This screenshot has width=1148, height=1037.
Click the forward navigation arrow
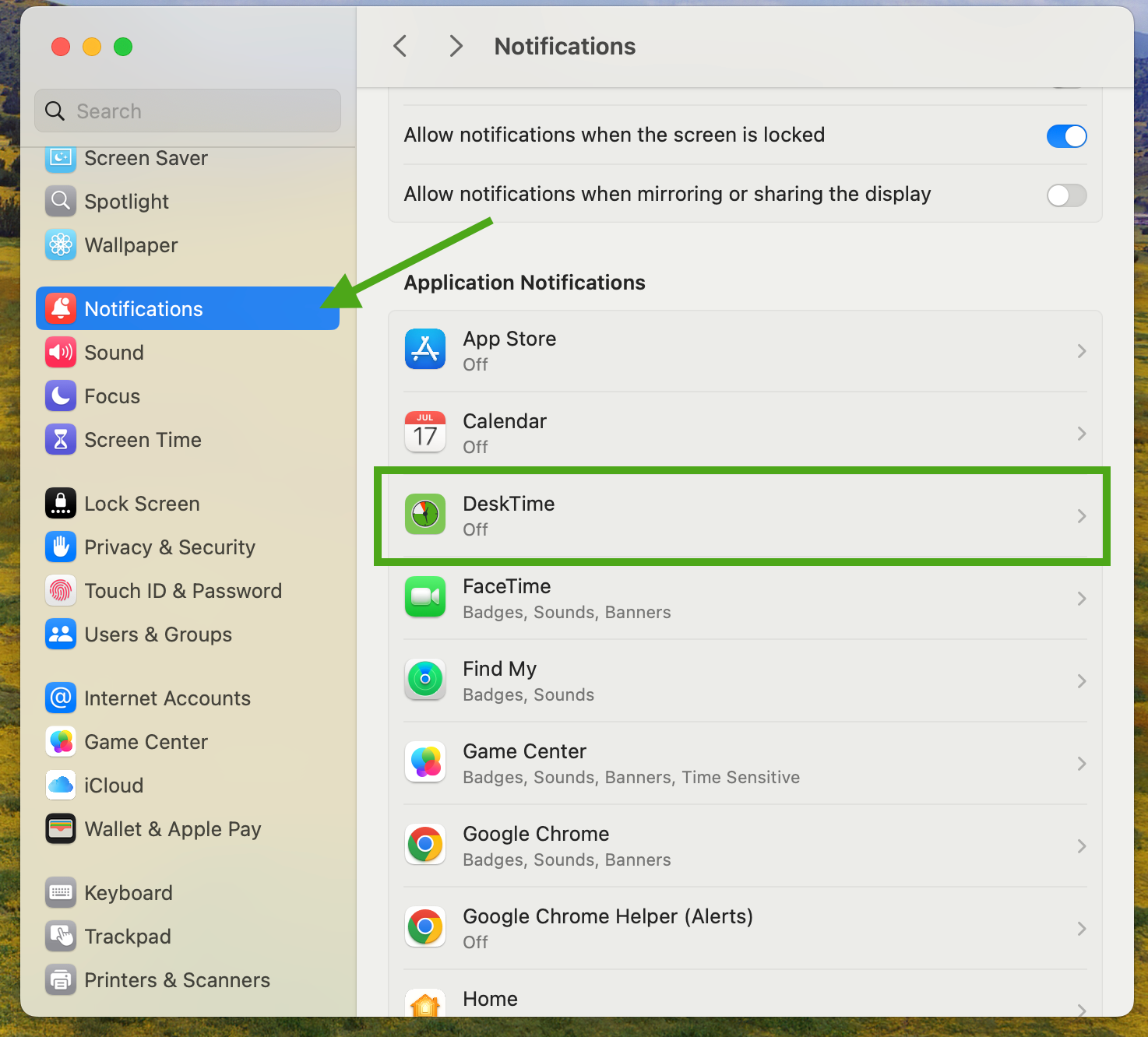[456, 47]
